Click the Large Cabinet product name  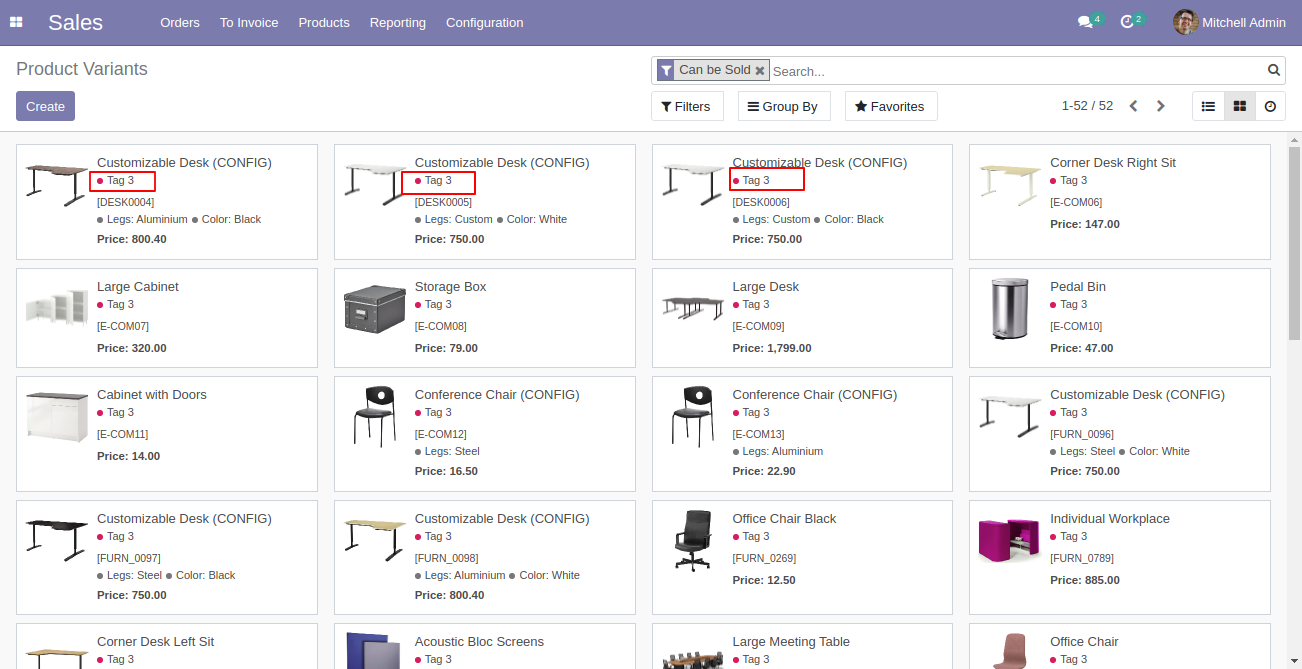tap(138, 287)
